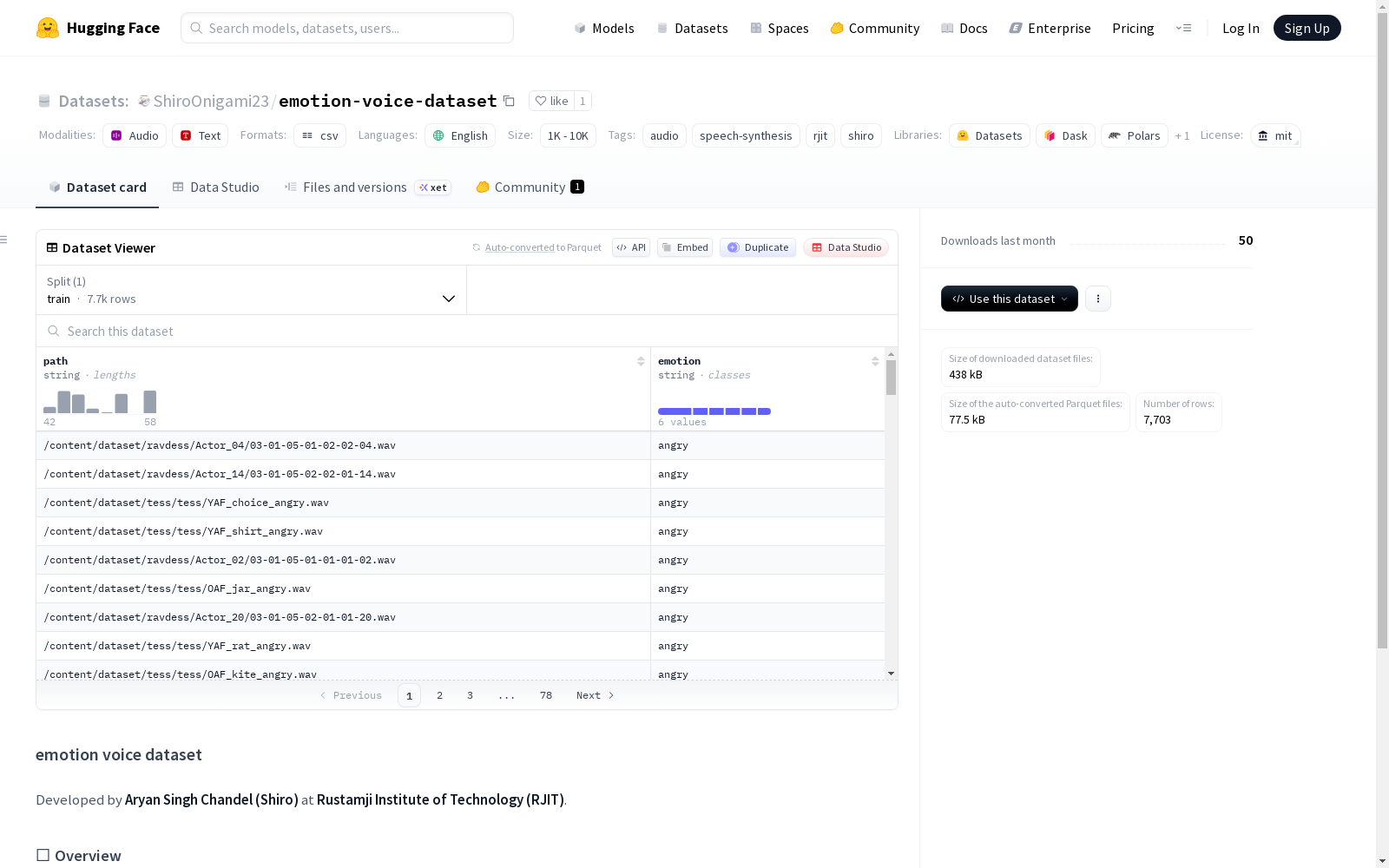
Task: Select the Text modality tag
Action: [x=200, y=135]
